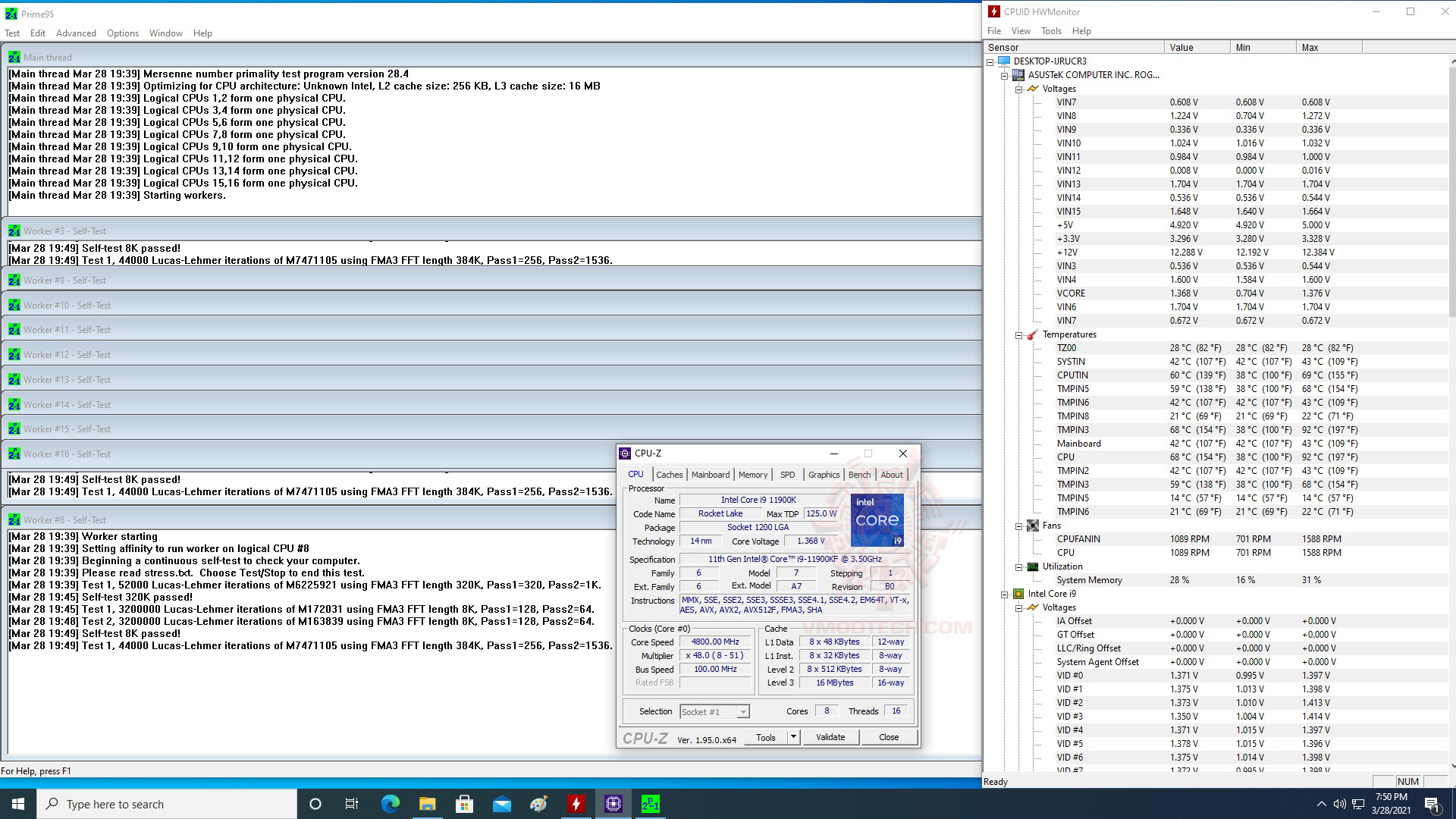Open the Tools dropdown arrow in CPU-Z
This screenshot has height=819, width=1456.
[x=793, y=737]
